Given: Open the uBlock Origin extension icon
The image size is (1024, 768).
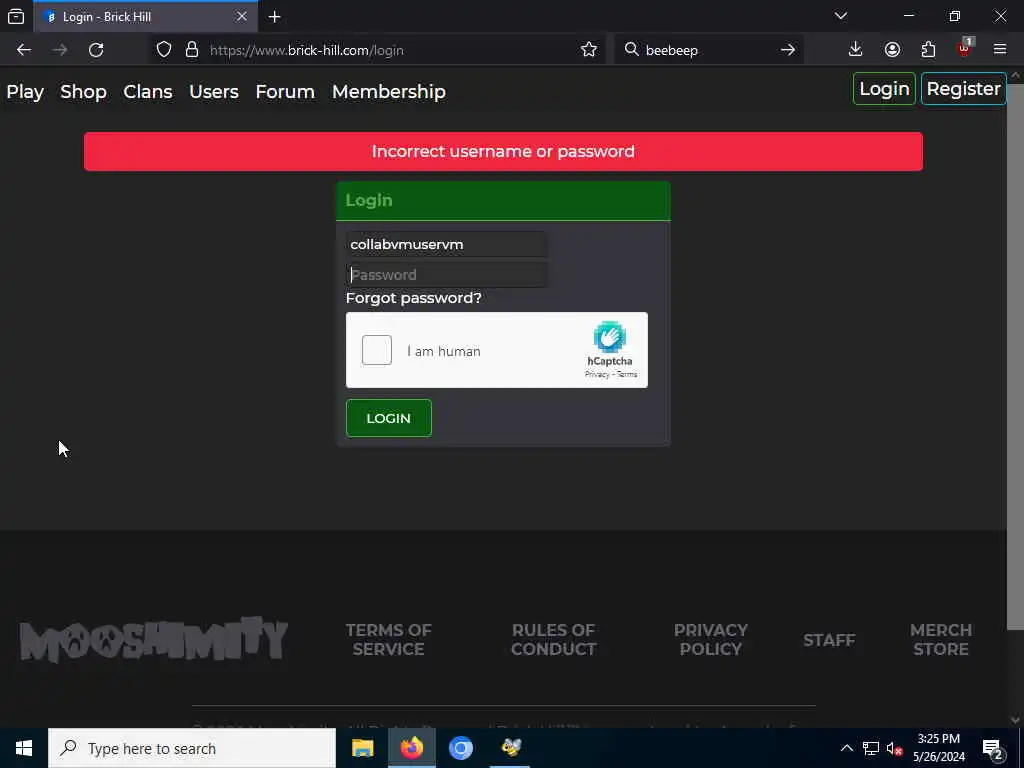Looking at the screenshot, I should (x=965, y=48).
